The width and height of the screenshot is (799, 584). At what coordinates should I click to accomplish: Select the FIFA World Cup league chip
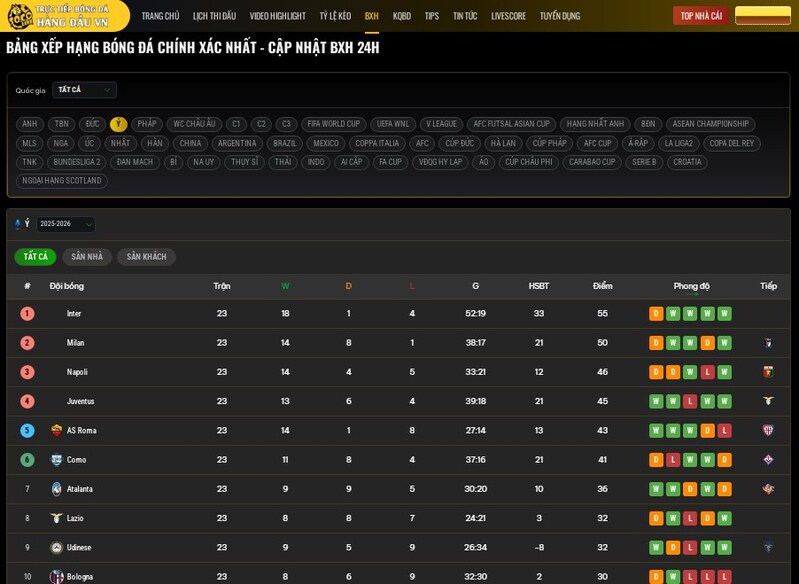333,124
